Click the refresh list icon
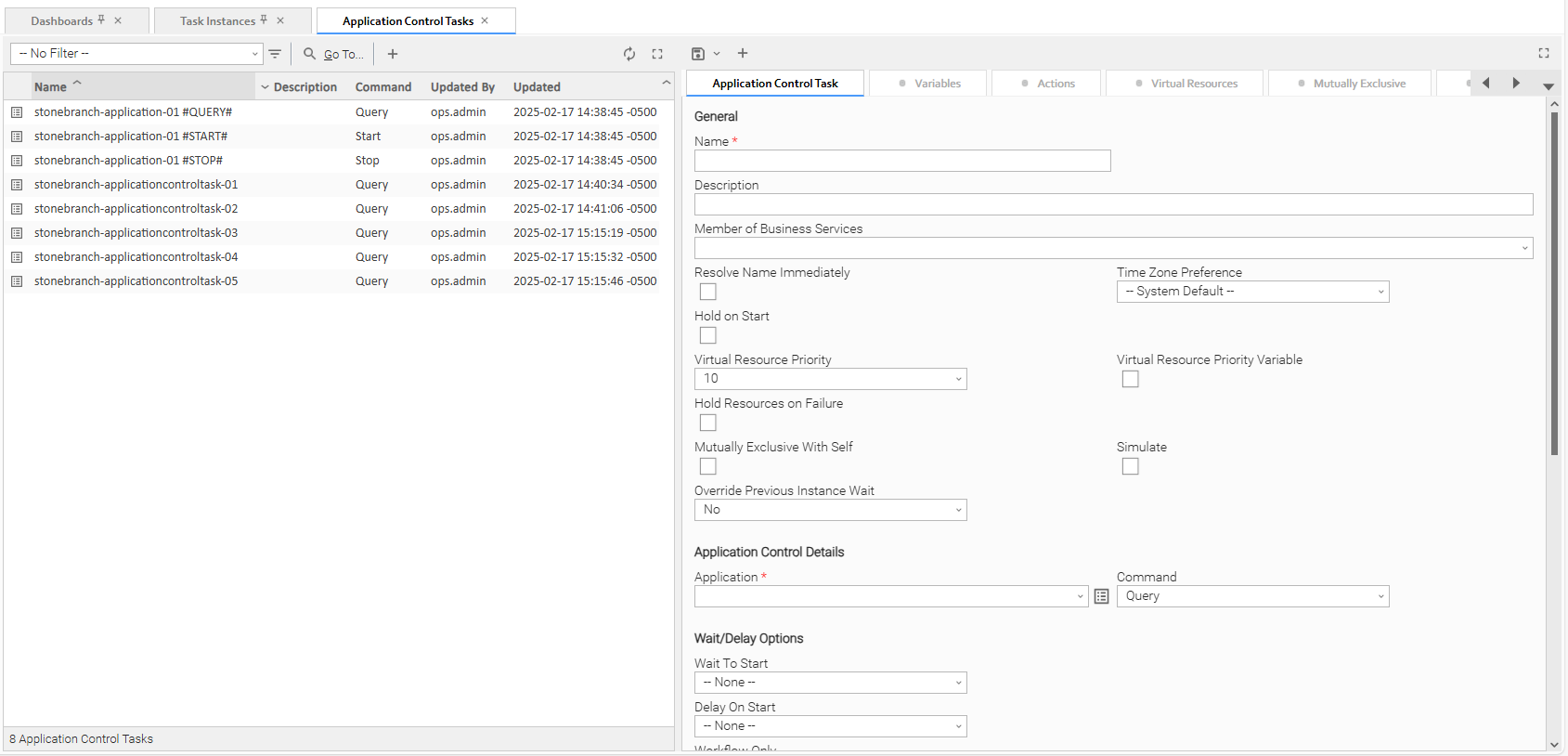1568x756 pixels. [x=629, y=54]
